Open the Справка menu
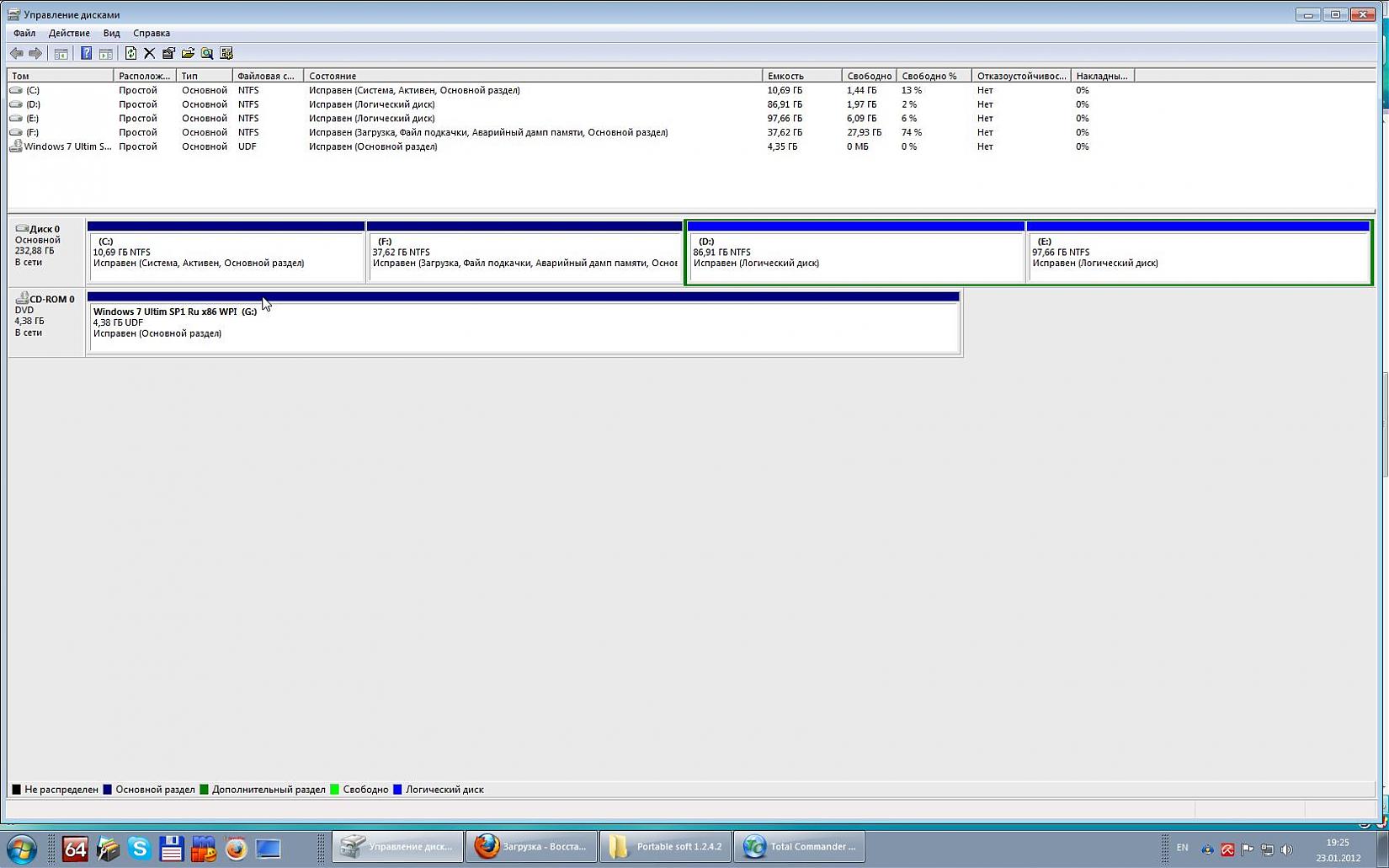This screenshot has height=868, width=1389. click(x=152, y=33)
